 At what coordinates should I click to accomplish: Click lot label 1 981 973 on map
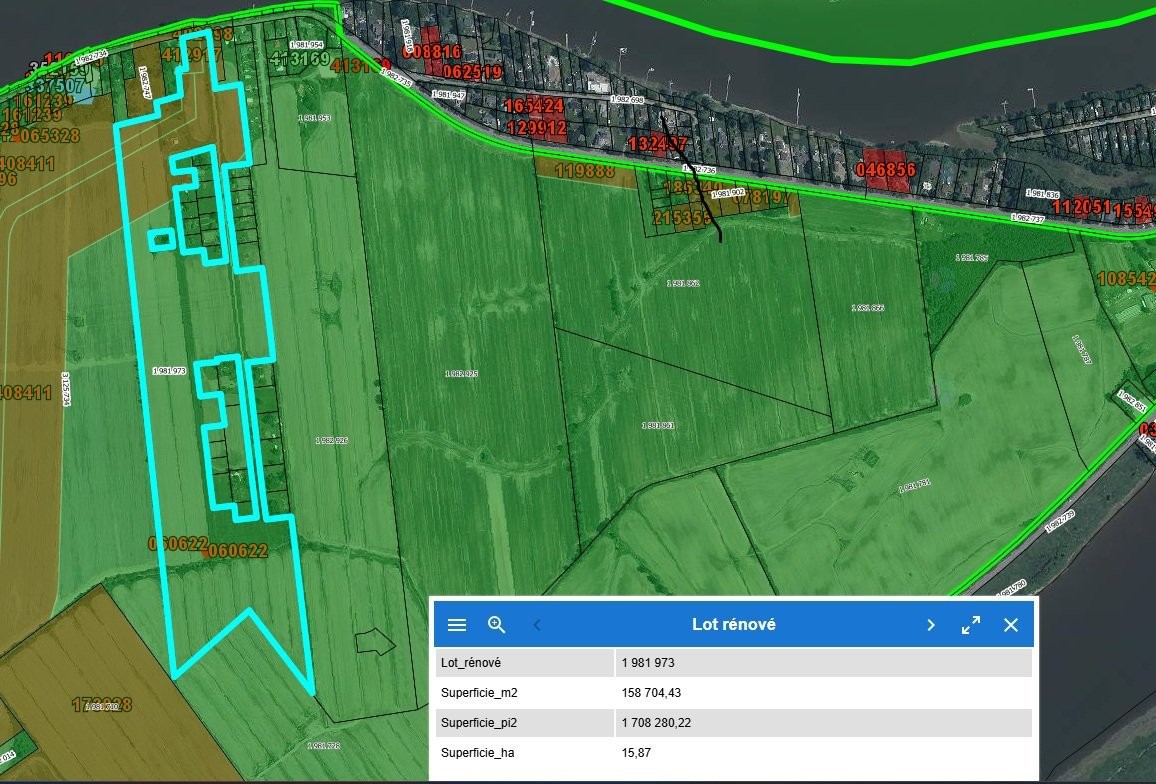point(169,371)
